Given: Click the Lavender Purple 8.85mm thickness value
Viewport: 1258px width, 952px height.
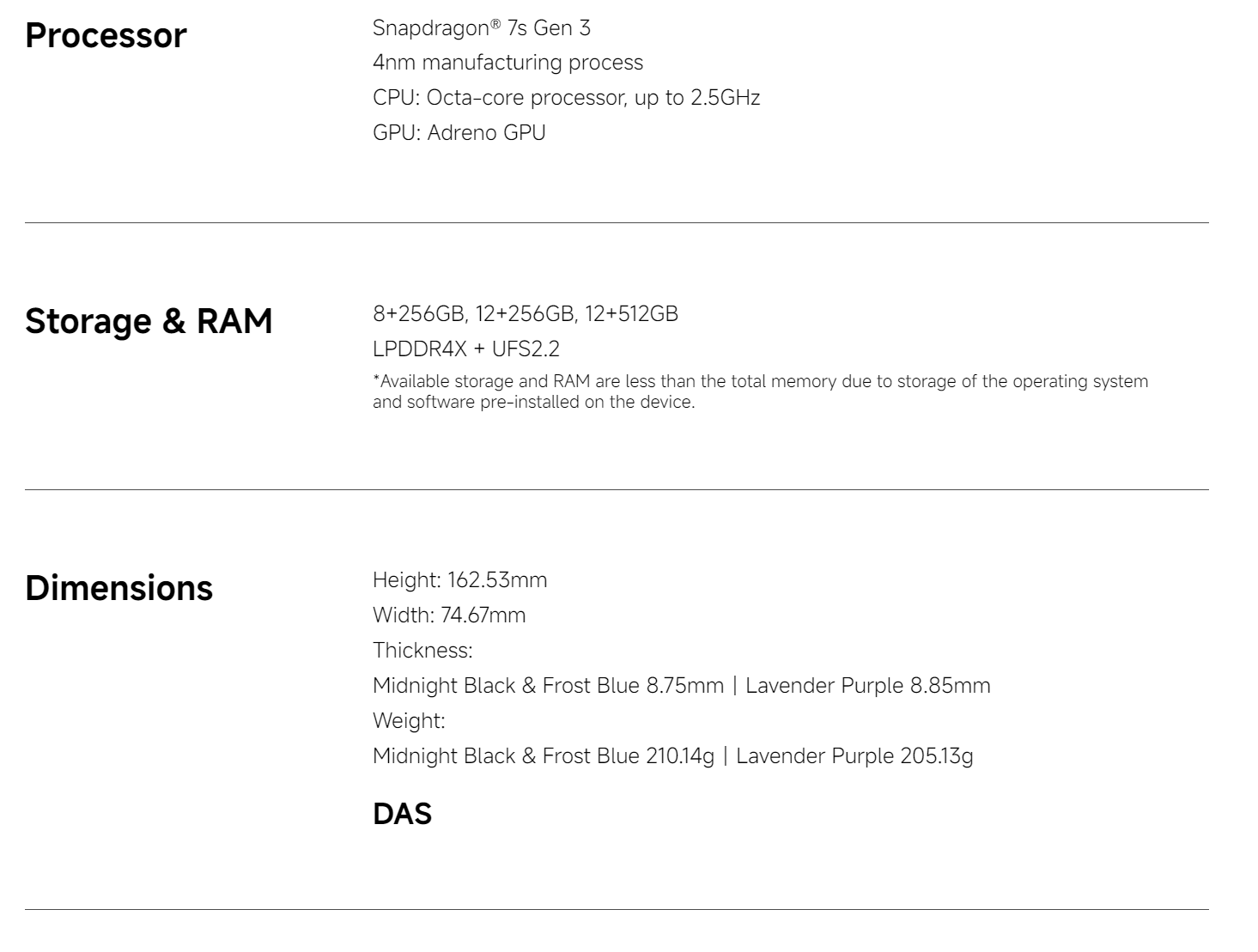Looking at the screenshot, I should (x=867, y=686).
